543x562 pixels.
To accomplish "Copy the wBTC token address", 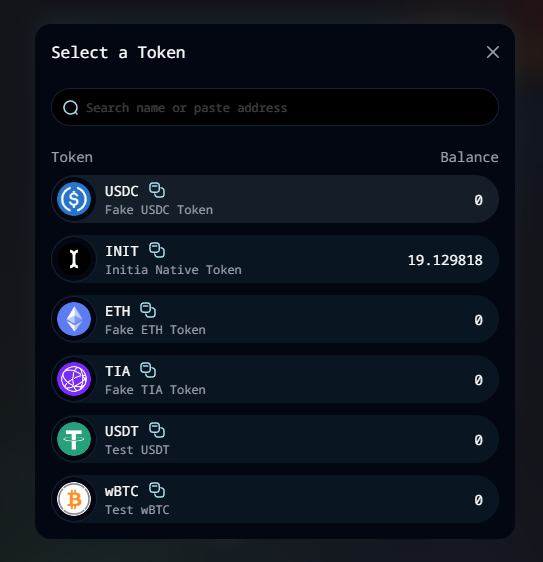I will pos(157,490).
